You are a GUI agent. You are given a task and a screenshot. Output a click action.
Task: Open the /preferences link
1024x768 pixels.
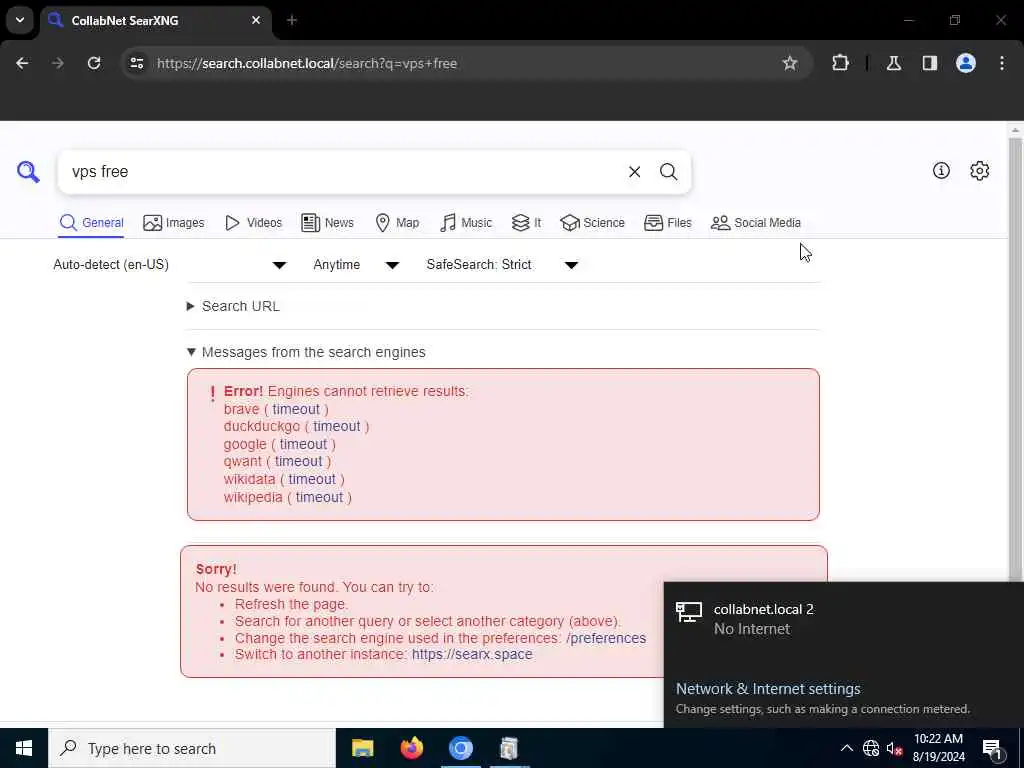click(x=606, y=638)
